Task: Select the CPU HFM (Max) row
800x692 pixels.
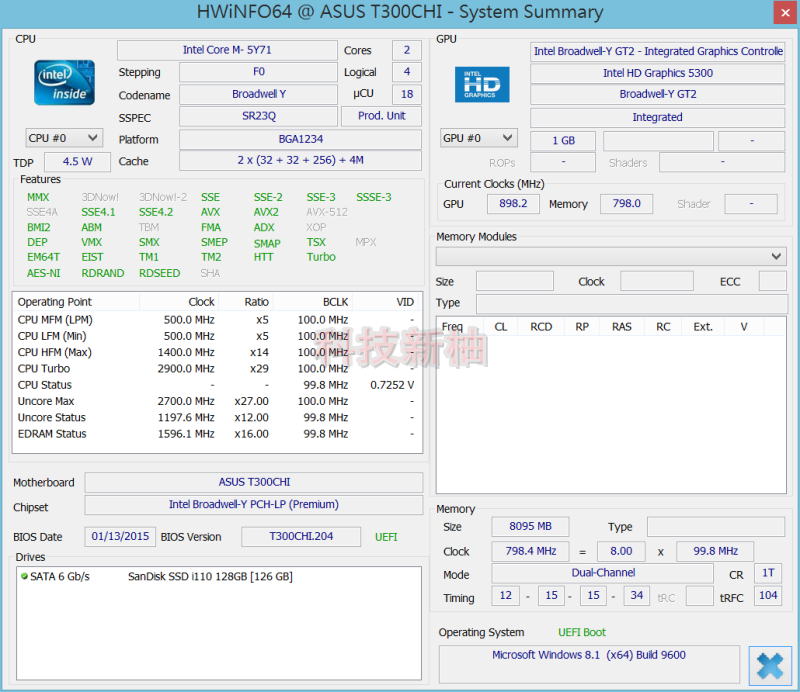Action: point(216,353)
